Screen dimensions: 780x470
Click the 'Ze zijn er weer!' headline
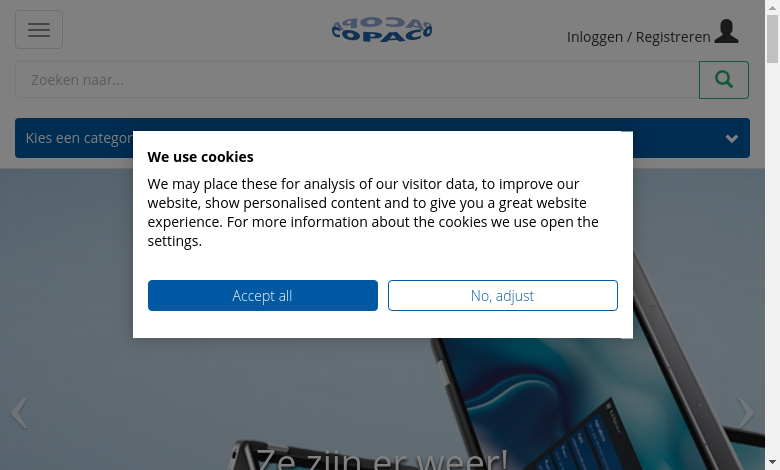click(382, 459)
